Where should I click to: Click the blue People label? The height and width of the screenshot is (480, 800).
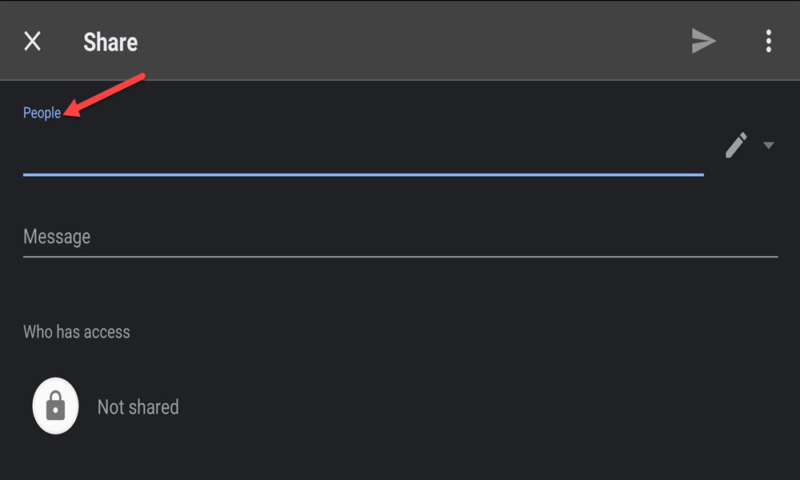[42, 113]
